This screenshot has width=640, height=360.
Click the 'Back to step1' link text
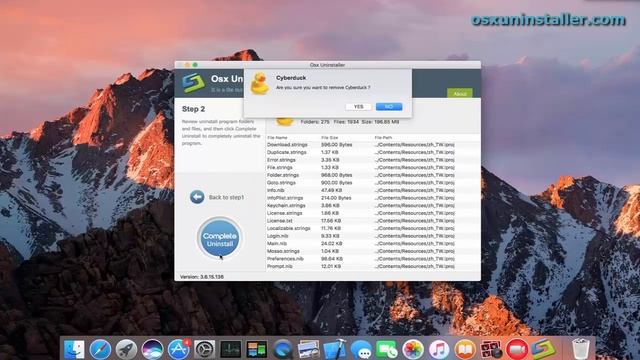[226, 198]
